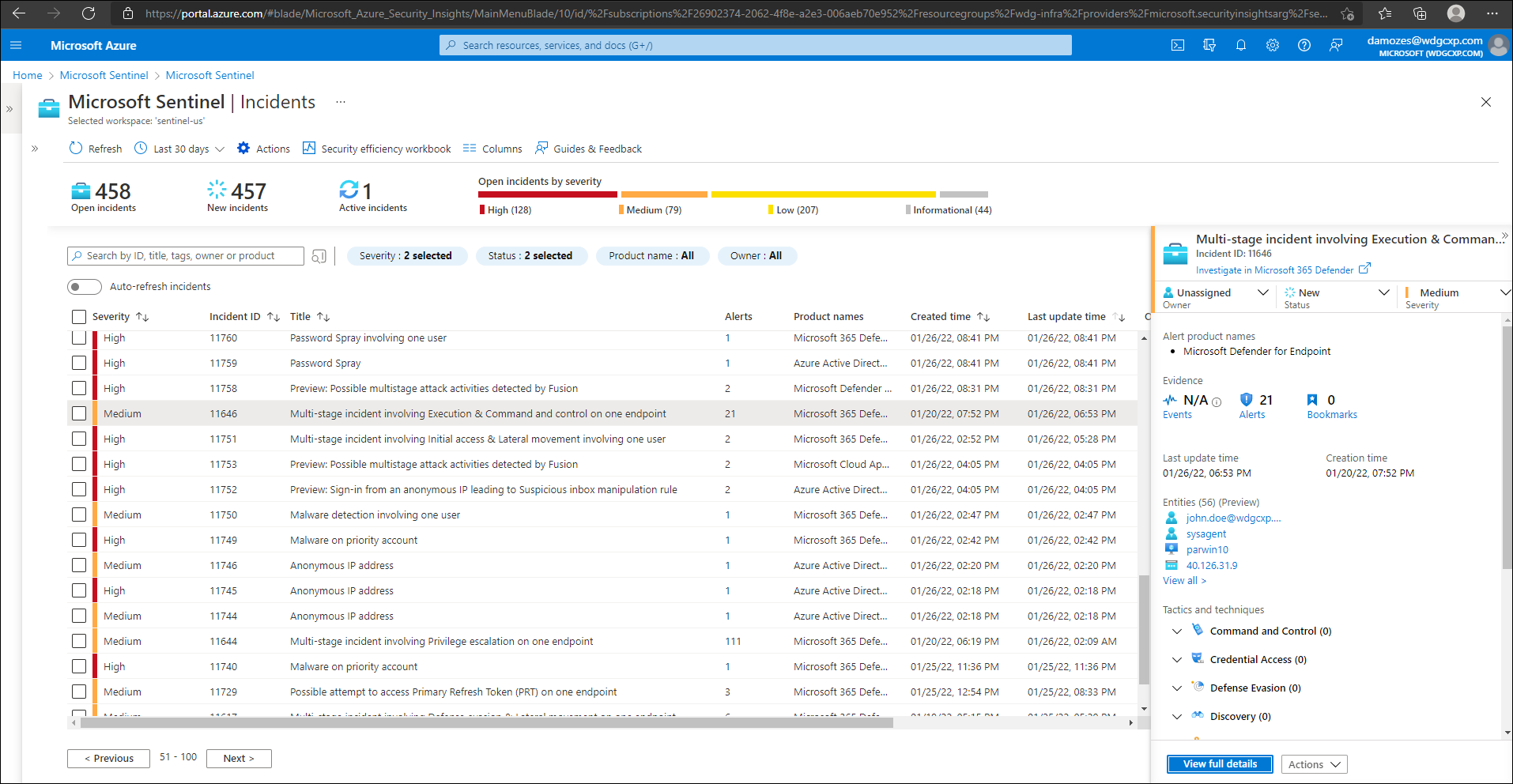Open portal settings gear icon
1513x784 pixels.
1272,45
